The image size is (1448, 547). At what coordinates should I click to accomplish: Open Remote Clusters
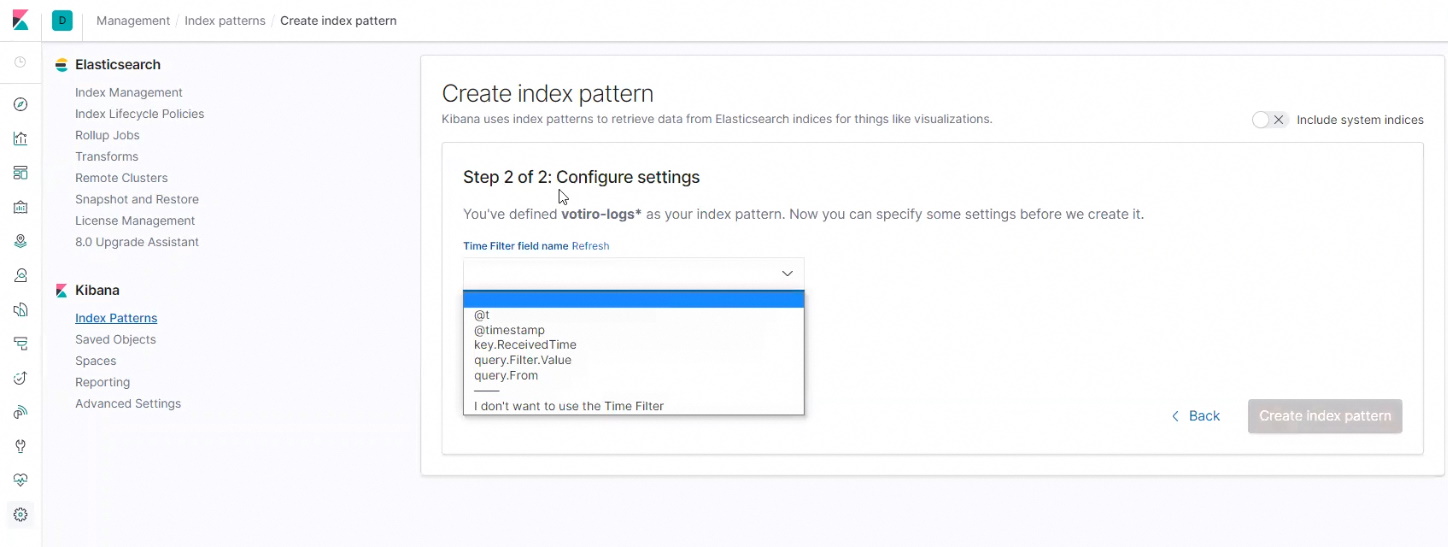pyautogui.click(x=121, y=178)
